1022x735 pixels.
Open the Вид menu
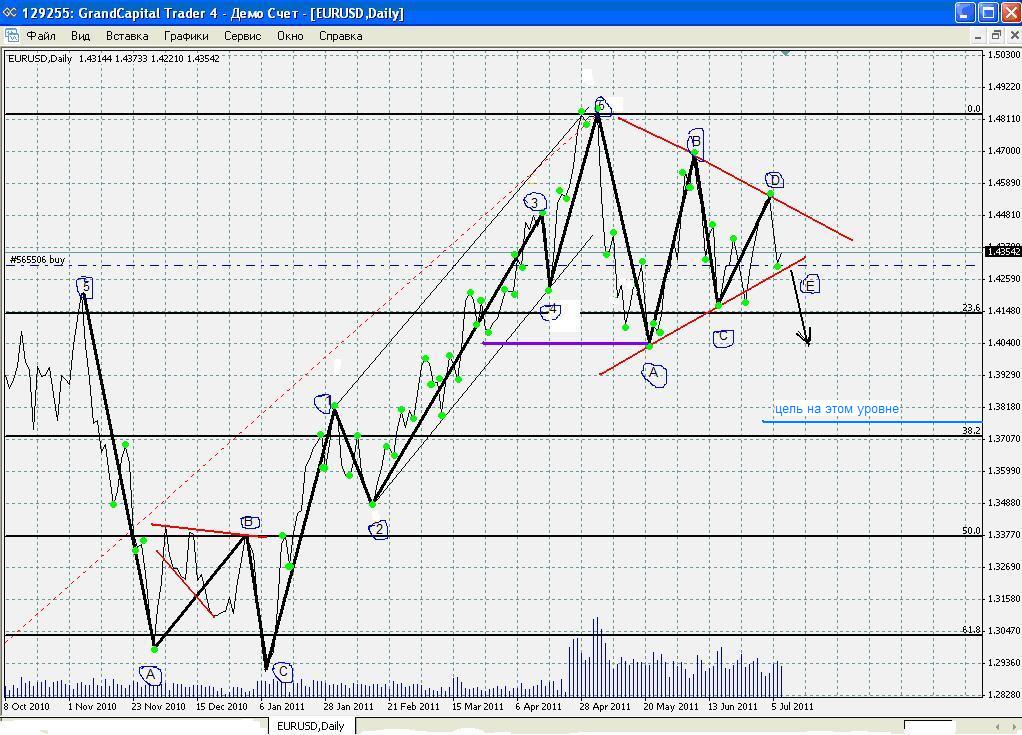pos(80,36)
